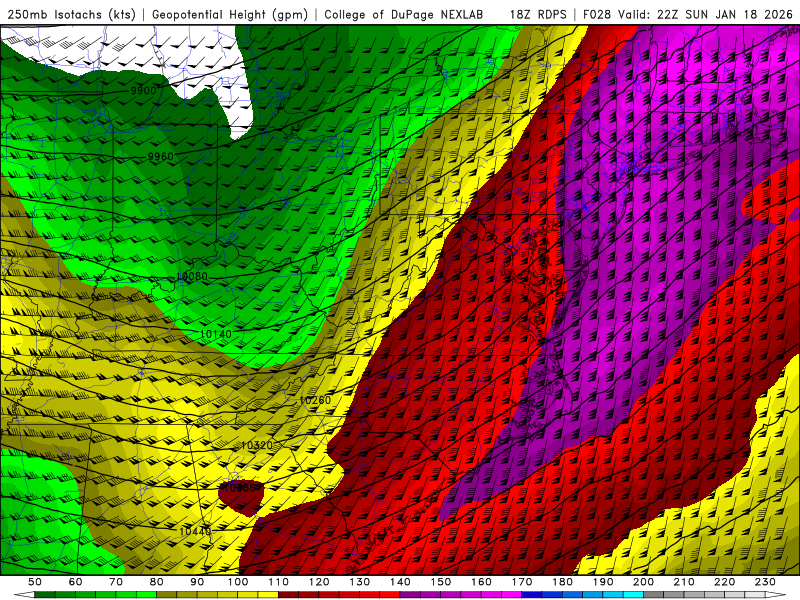Click the 180 knot scale label

point(562,582)
